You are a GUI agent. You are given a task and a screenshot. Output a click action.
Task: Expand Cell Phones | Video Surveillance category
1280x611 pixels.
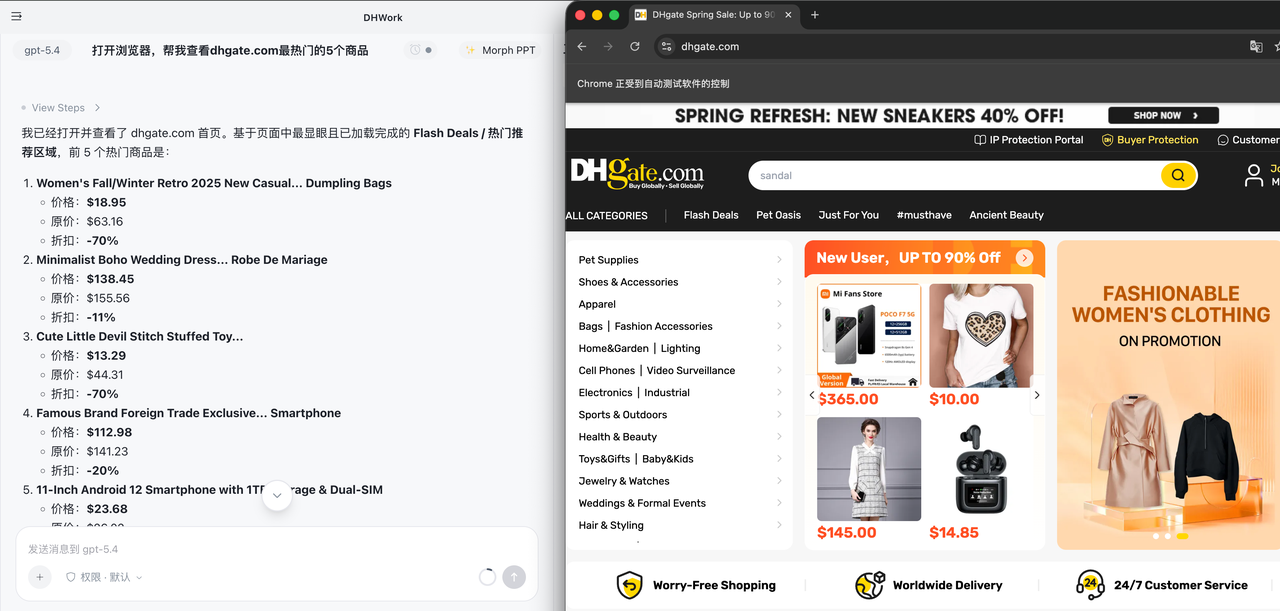coord(680,370)
